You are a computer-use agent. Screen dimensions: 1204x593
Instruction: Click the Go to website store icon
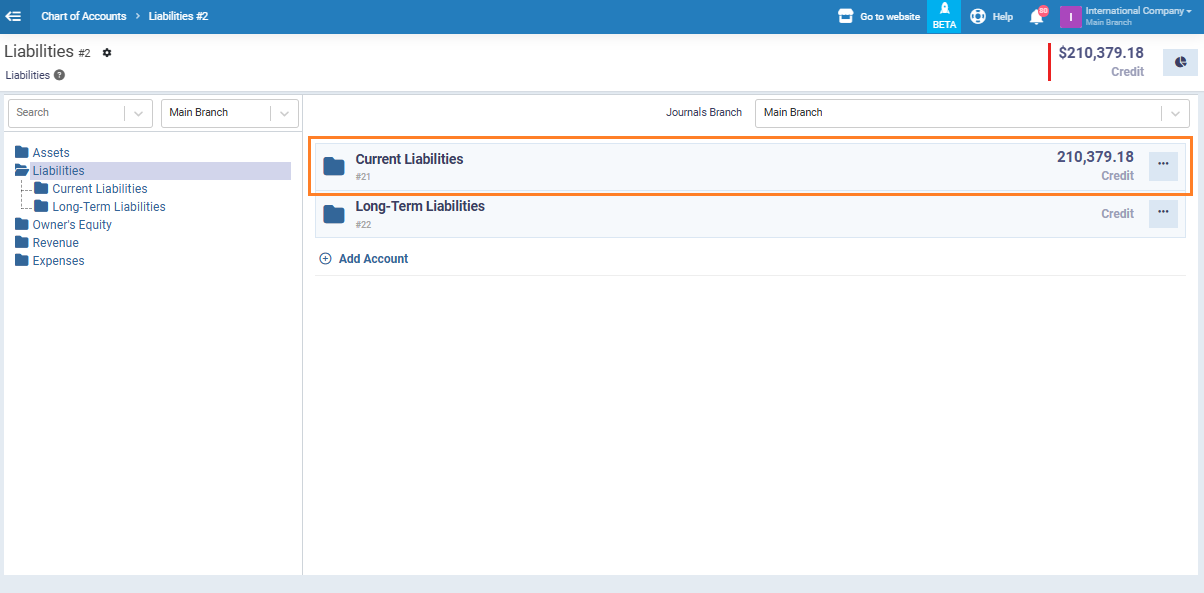846,16
